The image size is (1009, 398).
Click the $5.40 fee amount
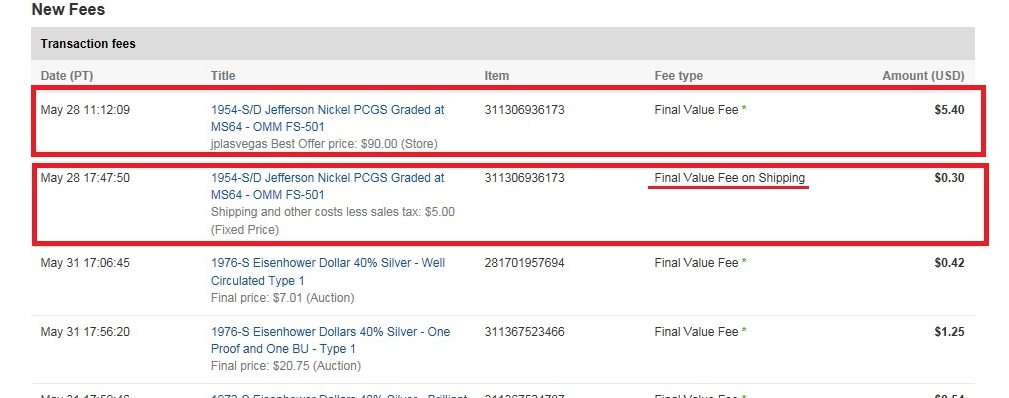point(949,109)
